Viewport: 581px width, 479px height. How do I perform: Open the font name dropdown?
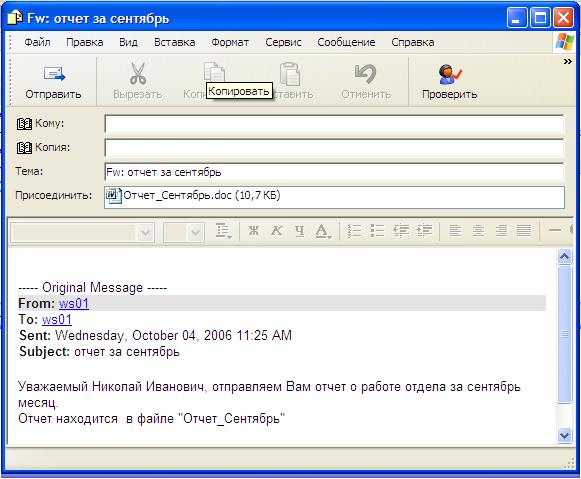coord(145,233)
